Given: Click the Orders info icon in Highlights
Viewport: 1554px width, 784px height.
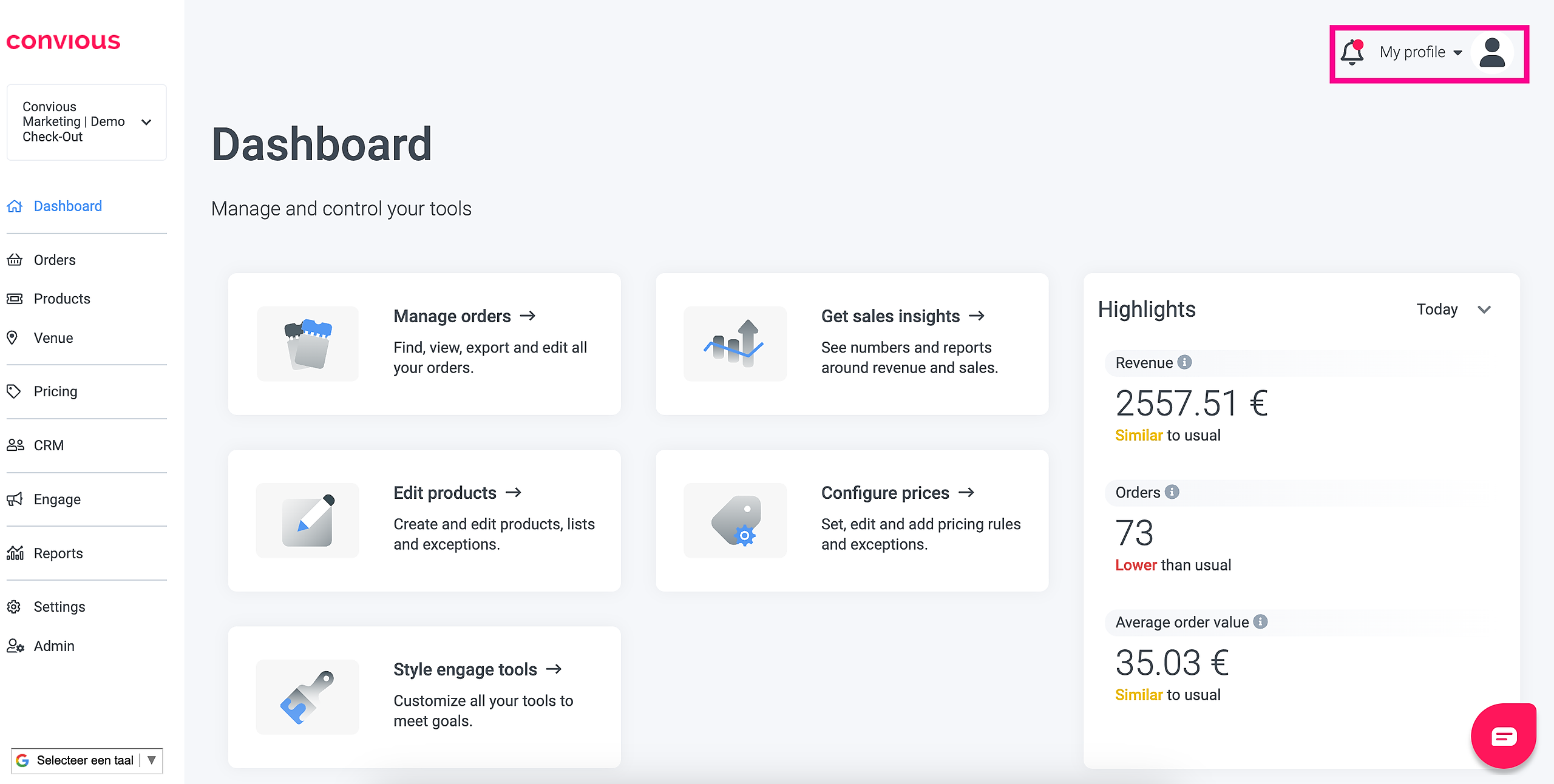Looking at the screenshot, I should 1172,492.
